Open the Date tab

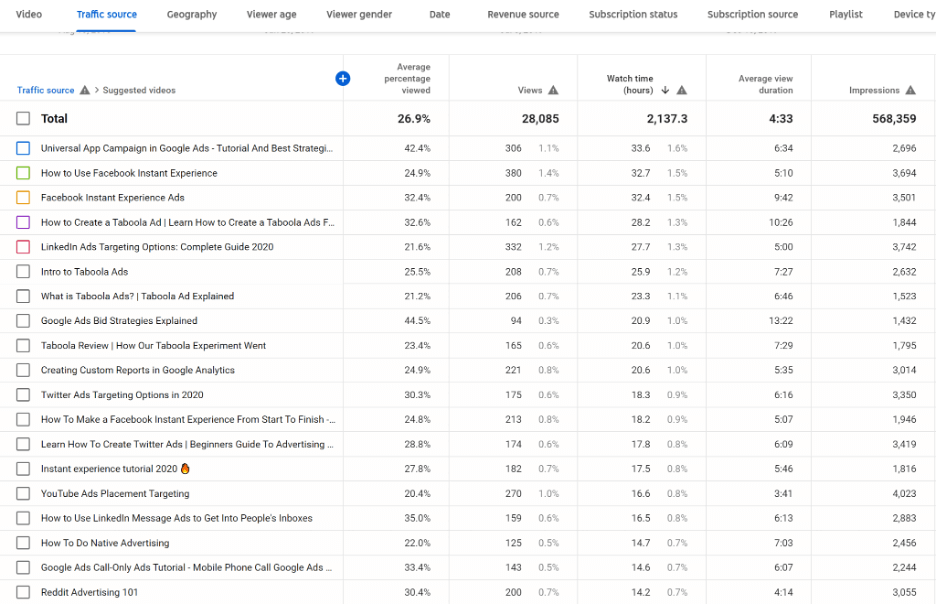440,14
